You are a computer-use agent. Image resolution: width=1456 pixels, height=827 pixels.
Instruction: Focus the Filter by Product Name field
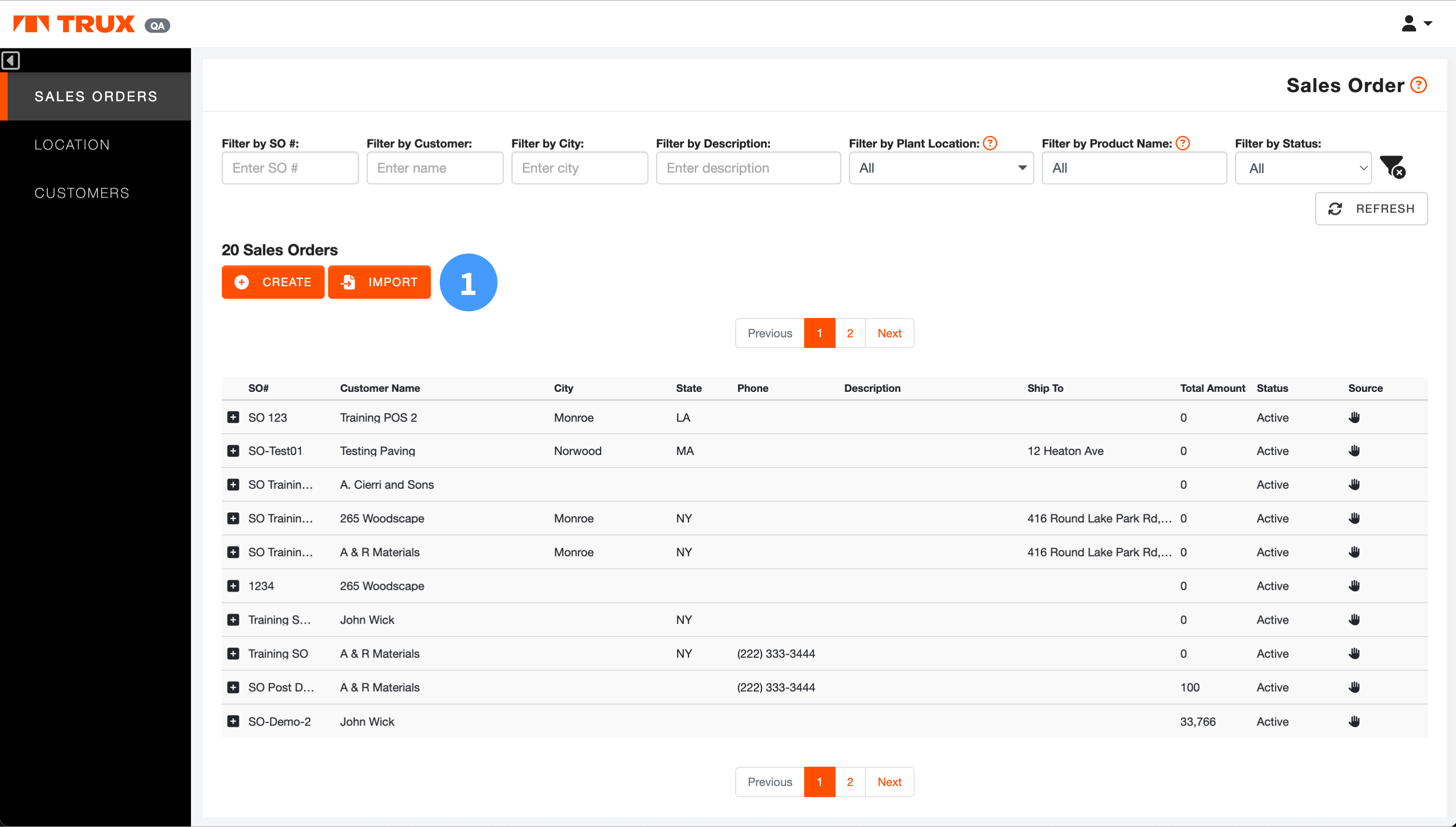[1134, 168]
